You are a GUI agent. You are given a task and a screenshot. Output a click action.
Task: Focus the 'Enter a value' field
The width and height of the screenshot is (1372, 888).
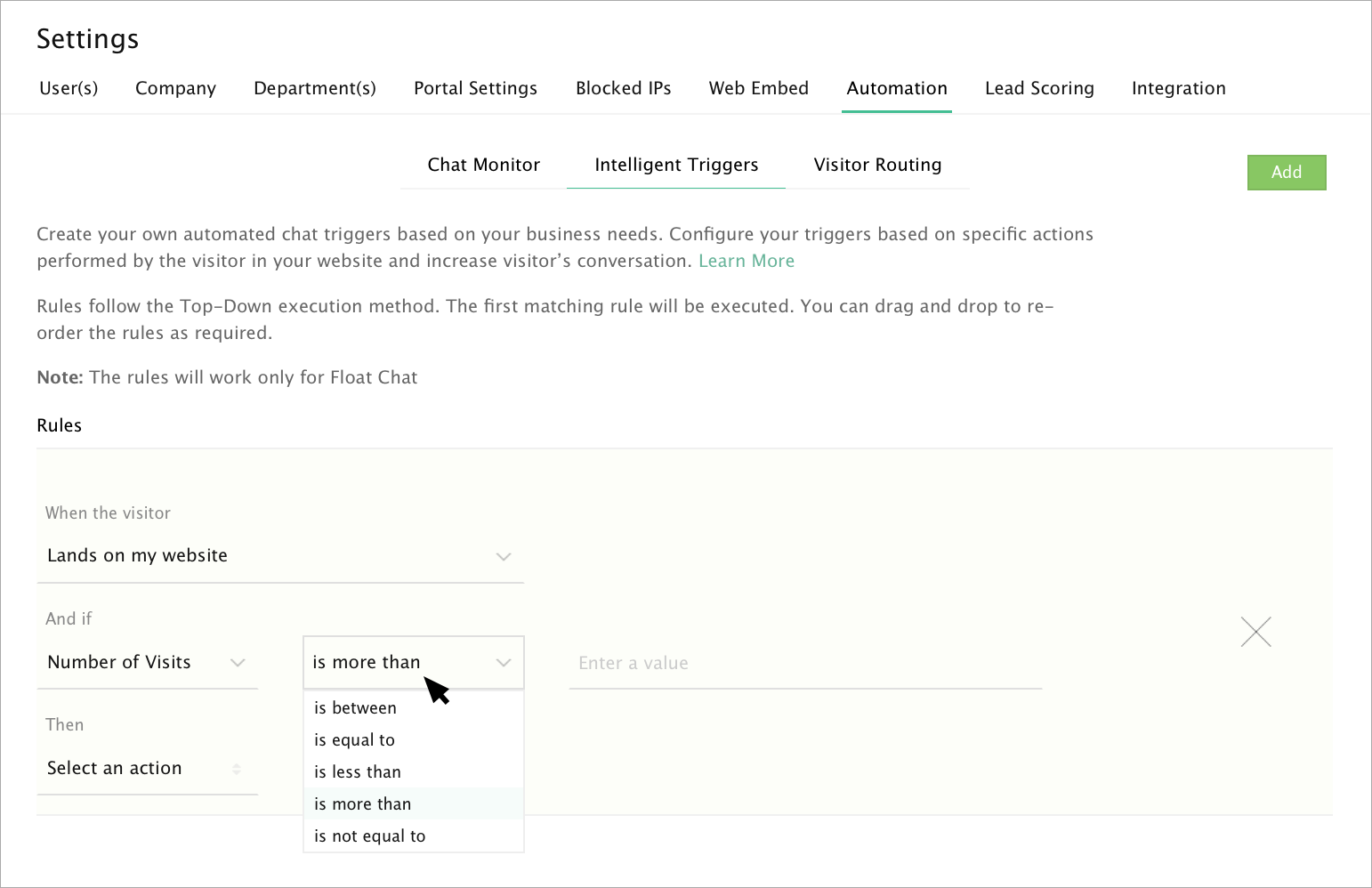click(x=804, y=664)
